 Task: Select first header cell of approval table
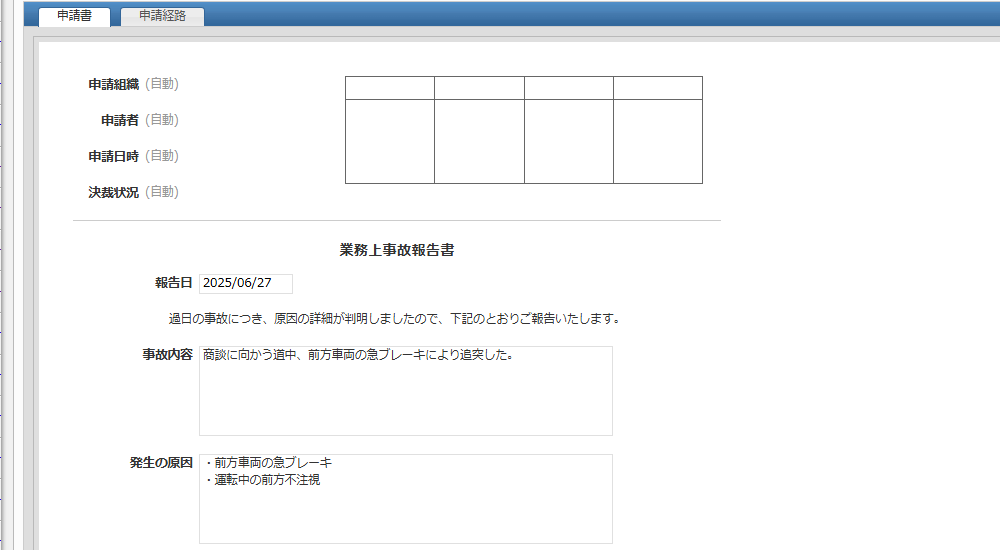390,88
